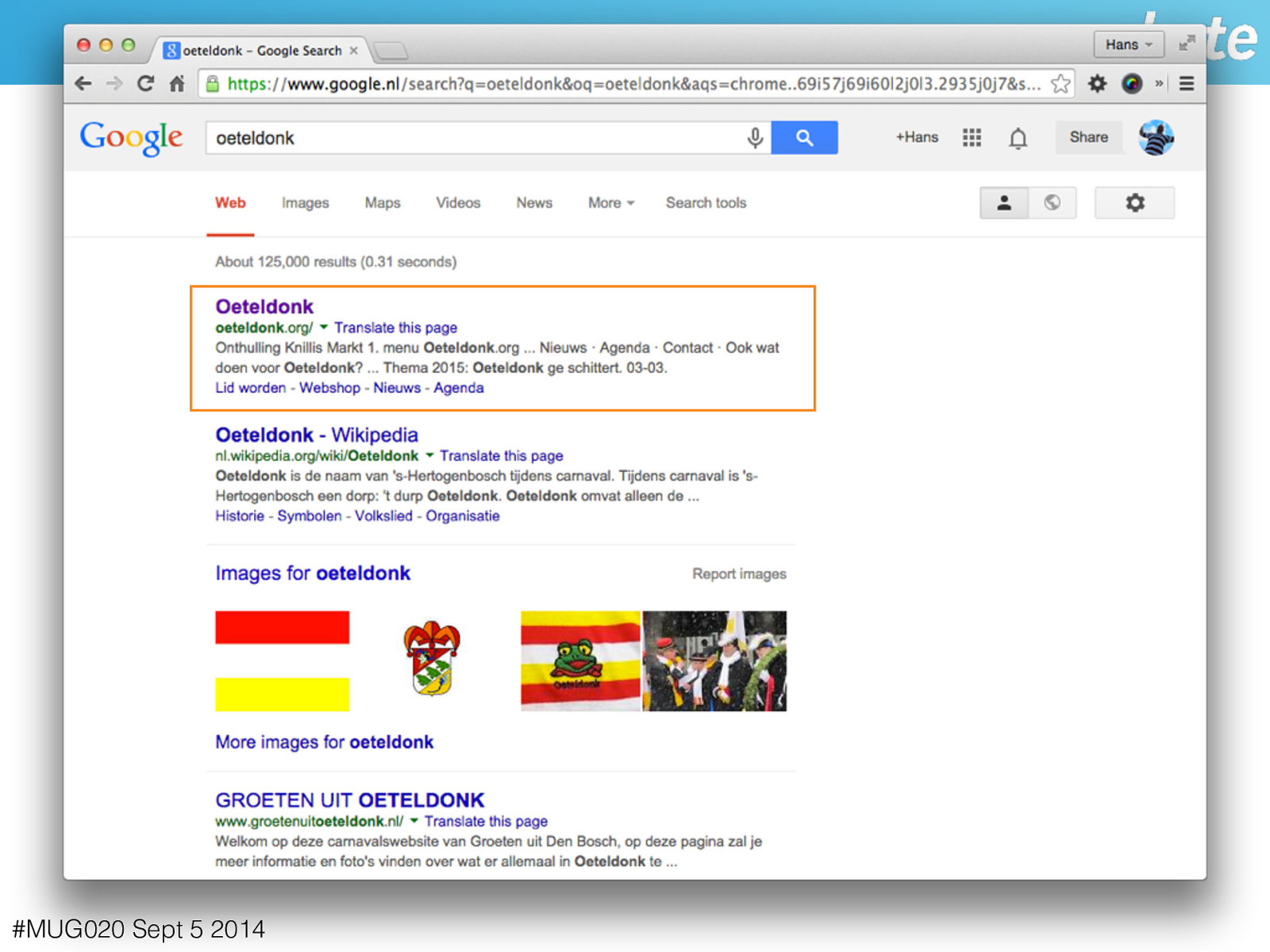The height and width of the screenshot is (952, 1270).
Task: Open the dropdown arrow next to groetenuitoeteldonk.nl
Action: point(414,821)
